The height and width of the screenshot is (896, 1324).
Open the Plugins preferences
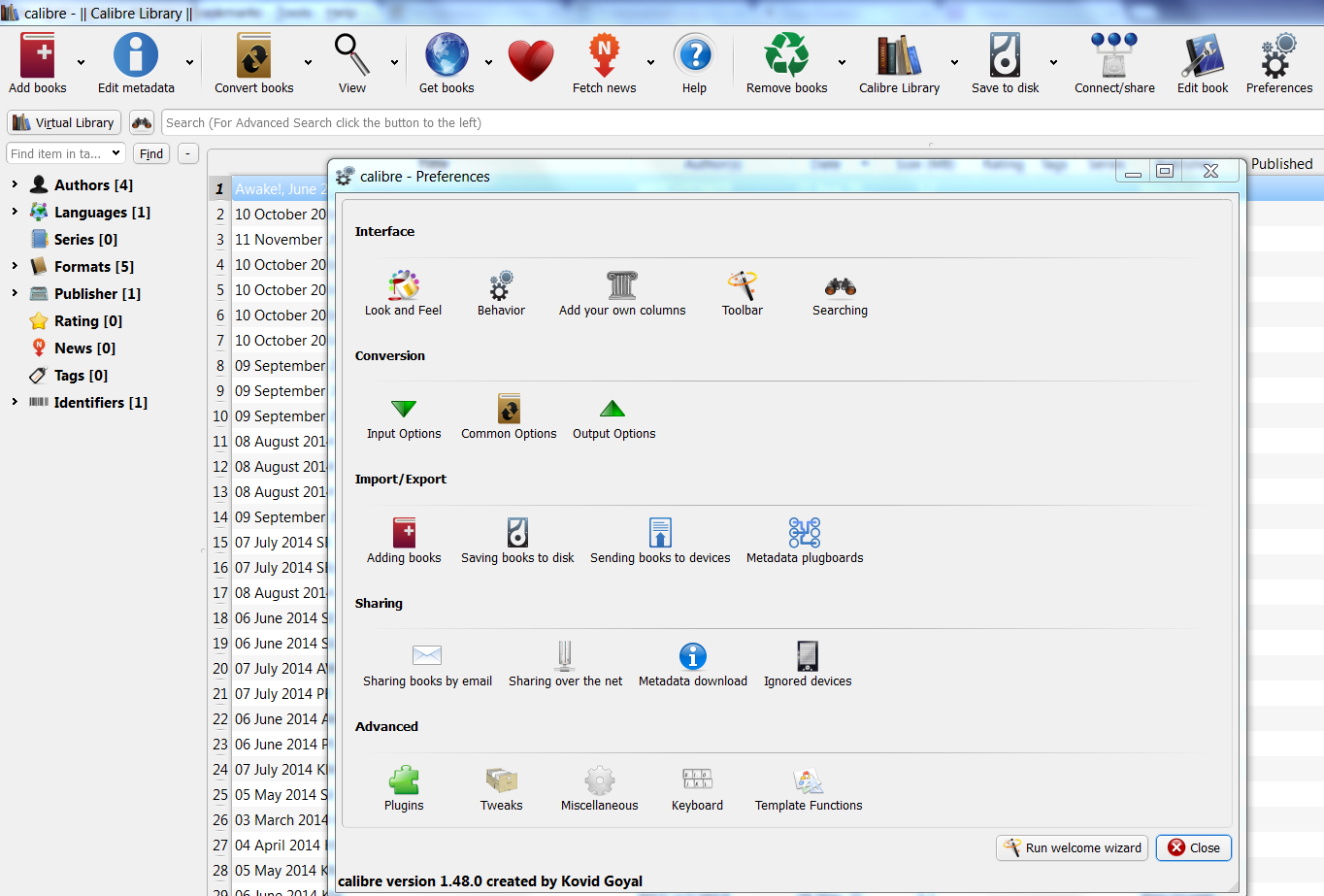[404, 789]
